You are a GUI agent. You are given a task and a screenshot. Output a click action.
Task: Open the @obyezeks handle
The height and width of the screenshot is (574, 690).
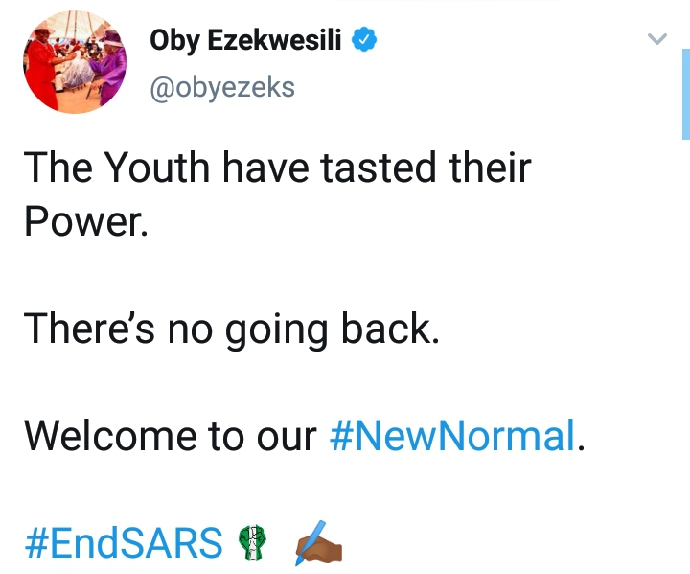(x=222, y=88)
